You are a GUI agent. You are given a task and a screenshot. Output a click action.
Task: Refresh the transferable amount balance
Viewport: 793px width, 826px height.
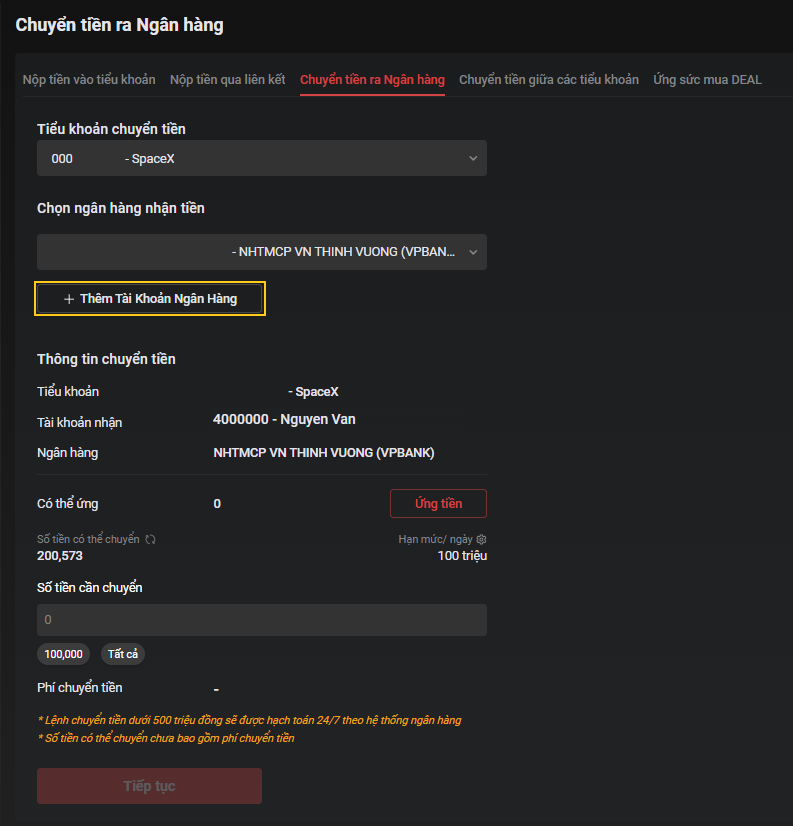(x=151, y=539)
